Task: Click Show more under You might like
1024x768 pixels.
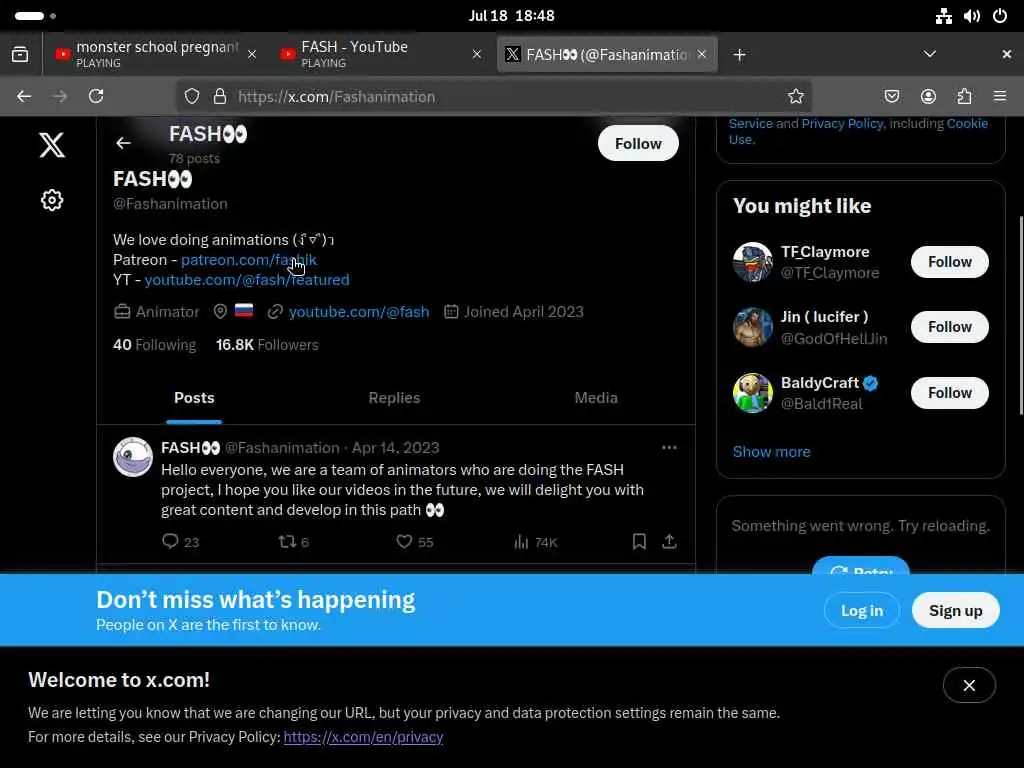Action: click(x=771, y=452)
